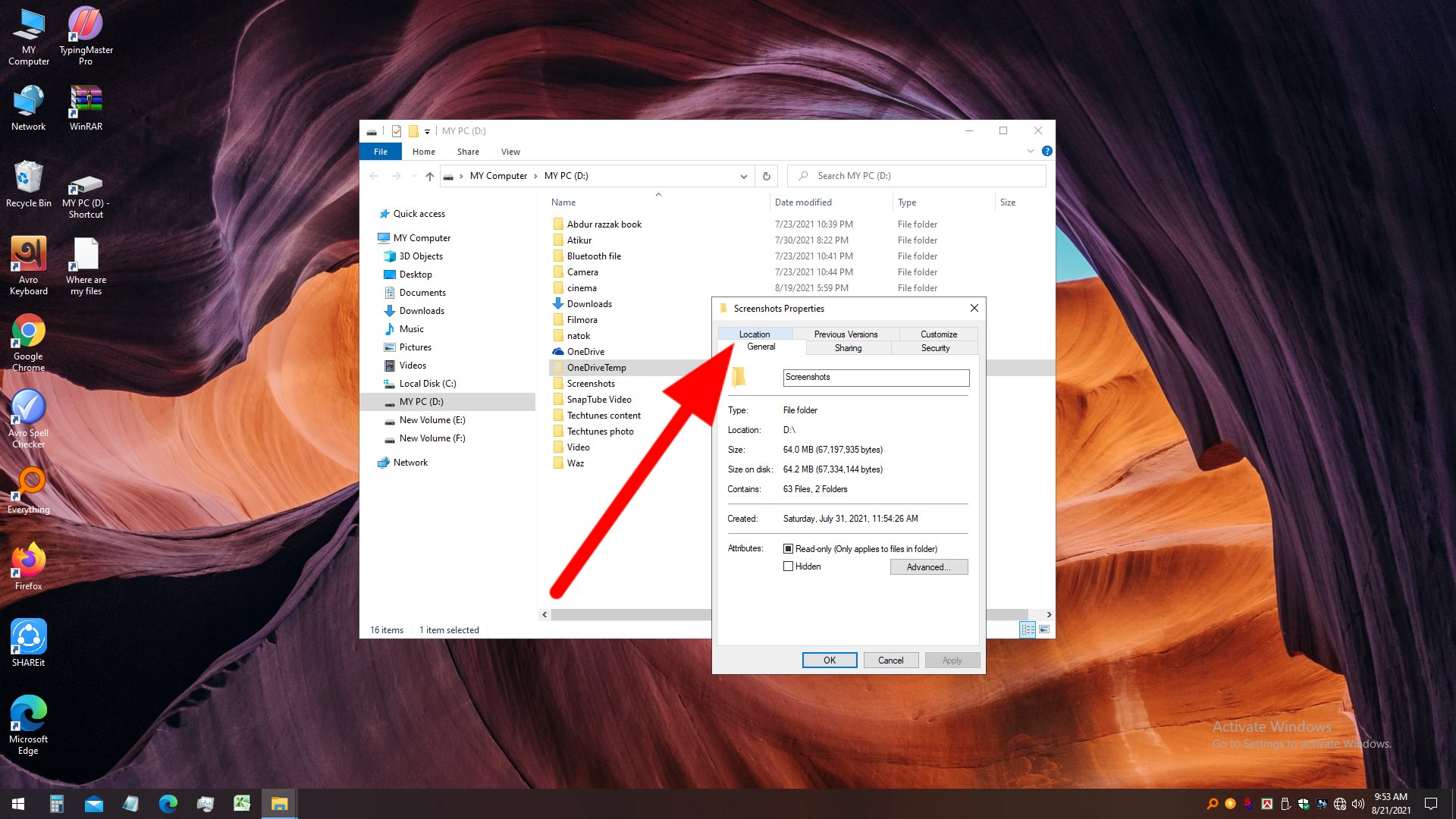Open Explorer help via the question mark icon
Image resolution: width=1456 pixels, height=819 pixels.
pos(1047,151)
